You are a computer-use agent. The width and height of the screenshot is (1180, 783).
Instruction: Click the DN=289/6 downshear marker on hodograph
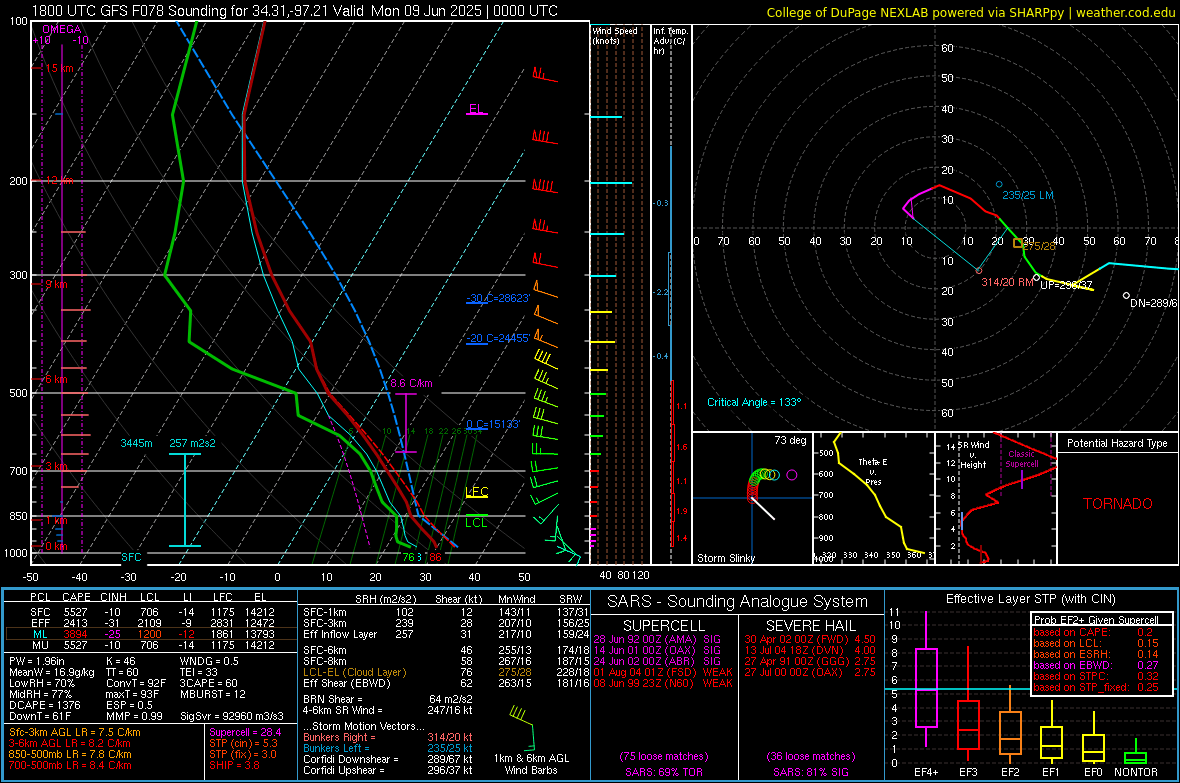click(x=1127, y=296)
